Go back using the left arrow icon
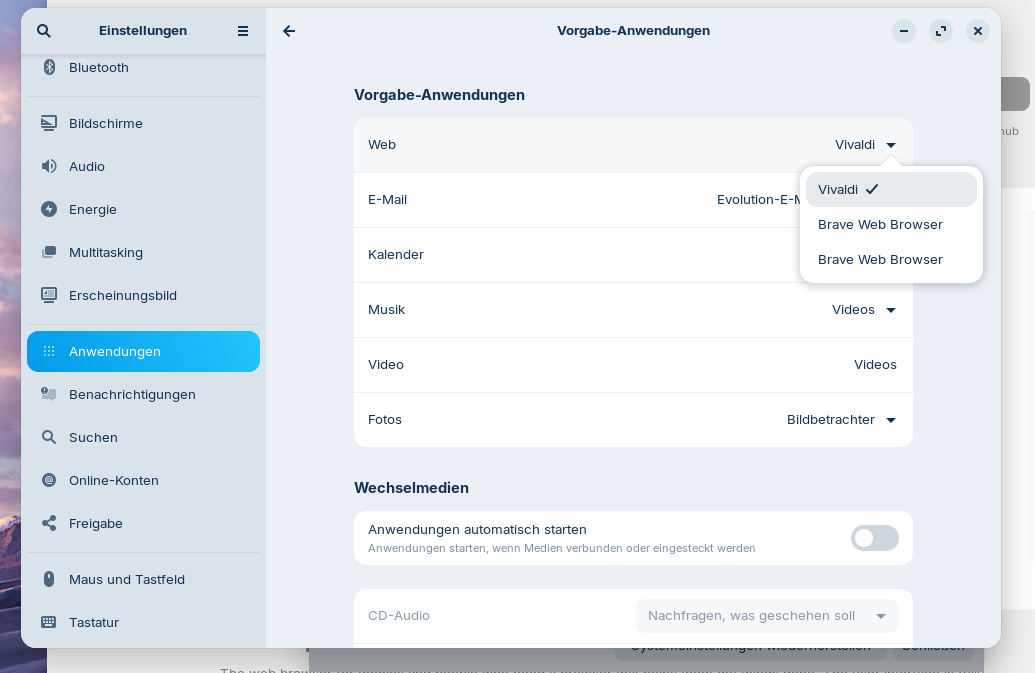Image resolution: width=1035 pixels, height=673 pixels. [x=289, y=31]
